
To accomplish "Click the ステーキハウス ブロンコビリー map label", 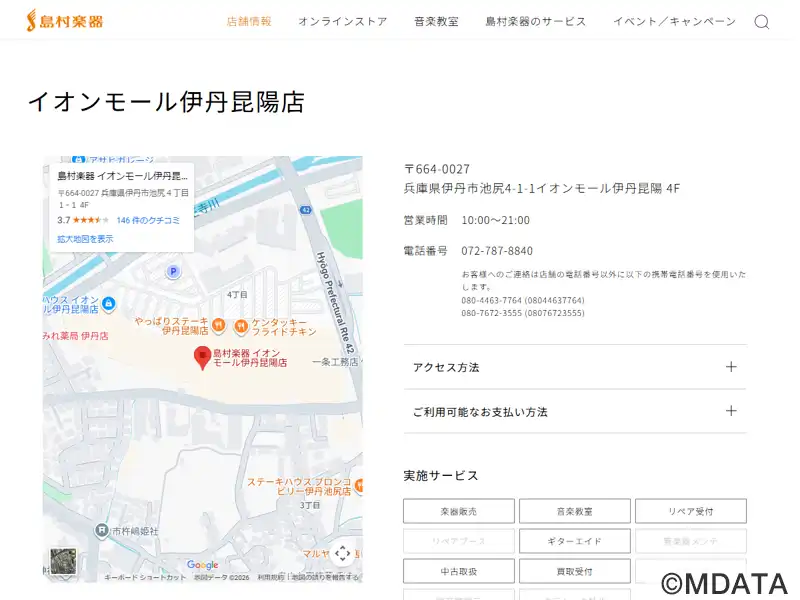I will (299, 486).
